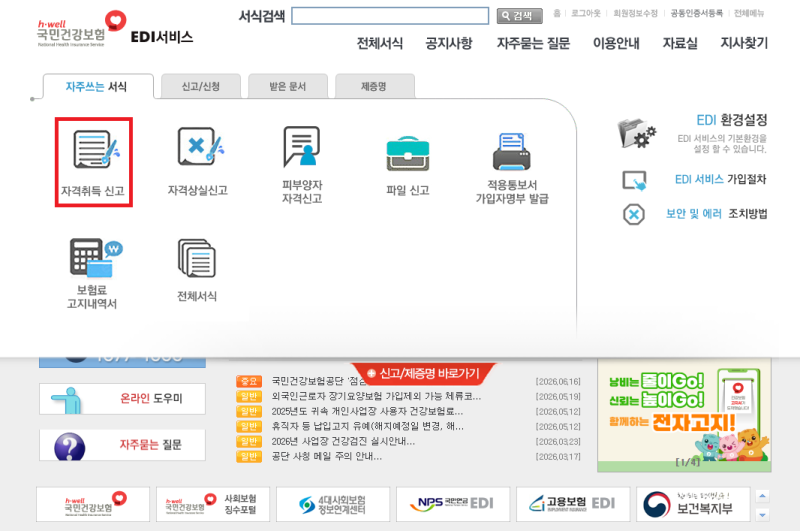Image resolution: width=800 pixels, height=531 pixels.
Task: Focus the 서식검색 input field
Action: [390, 16]
